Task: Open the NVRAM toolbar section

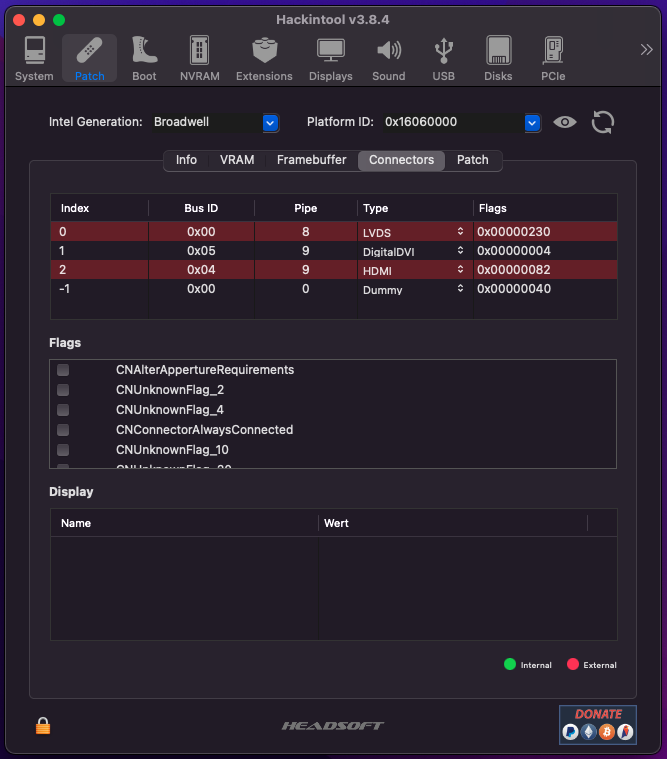Action: click(x=199, y=58)
